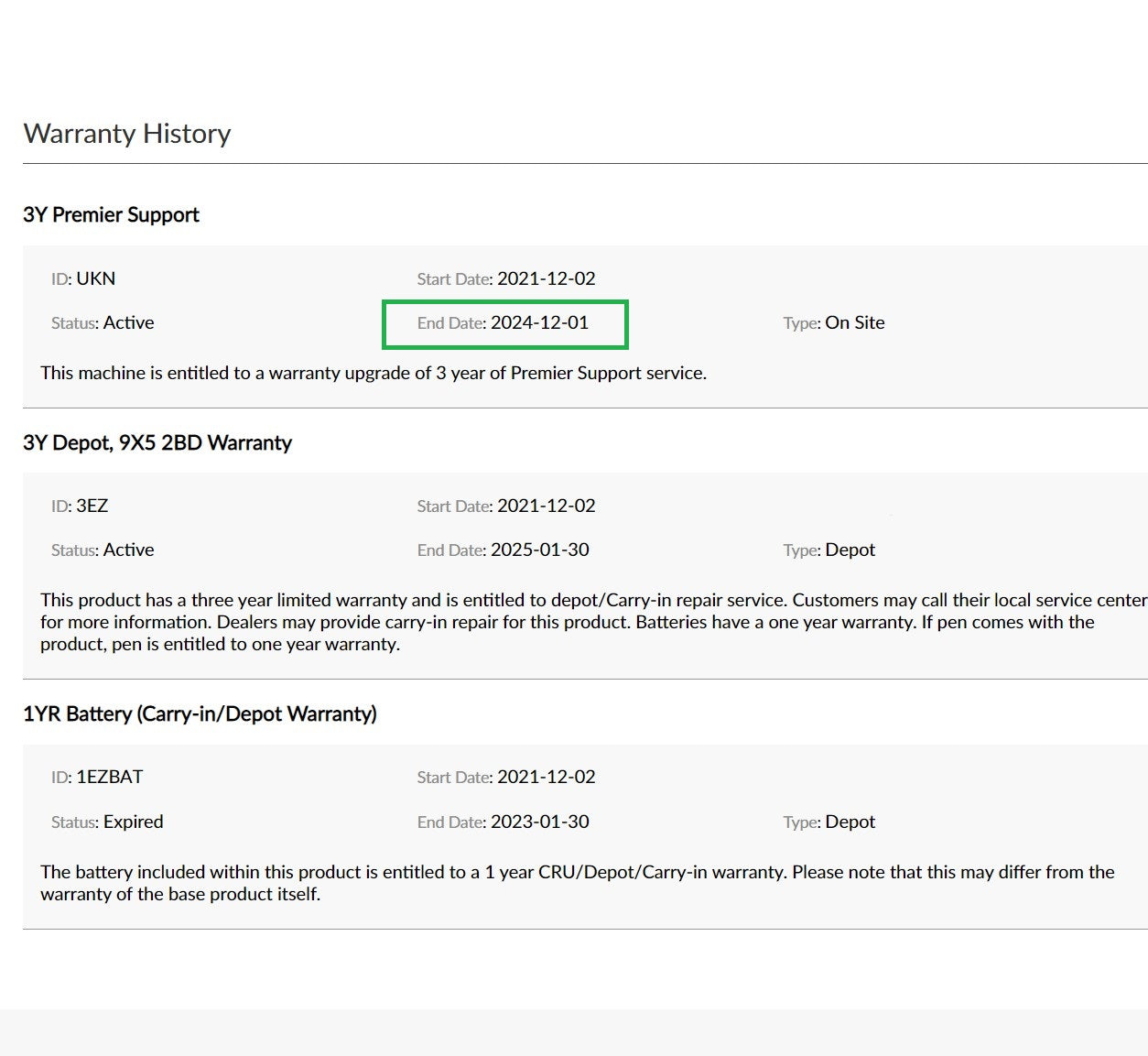The image size is (1148, 1056).
Task: Click the three year limited warranty description
Action: point(593,622)
